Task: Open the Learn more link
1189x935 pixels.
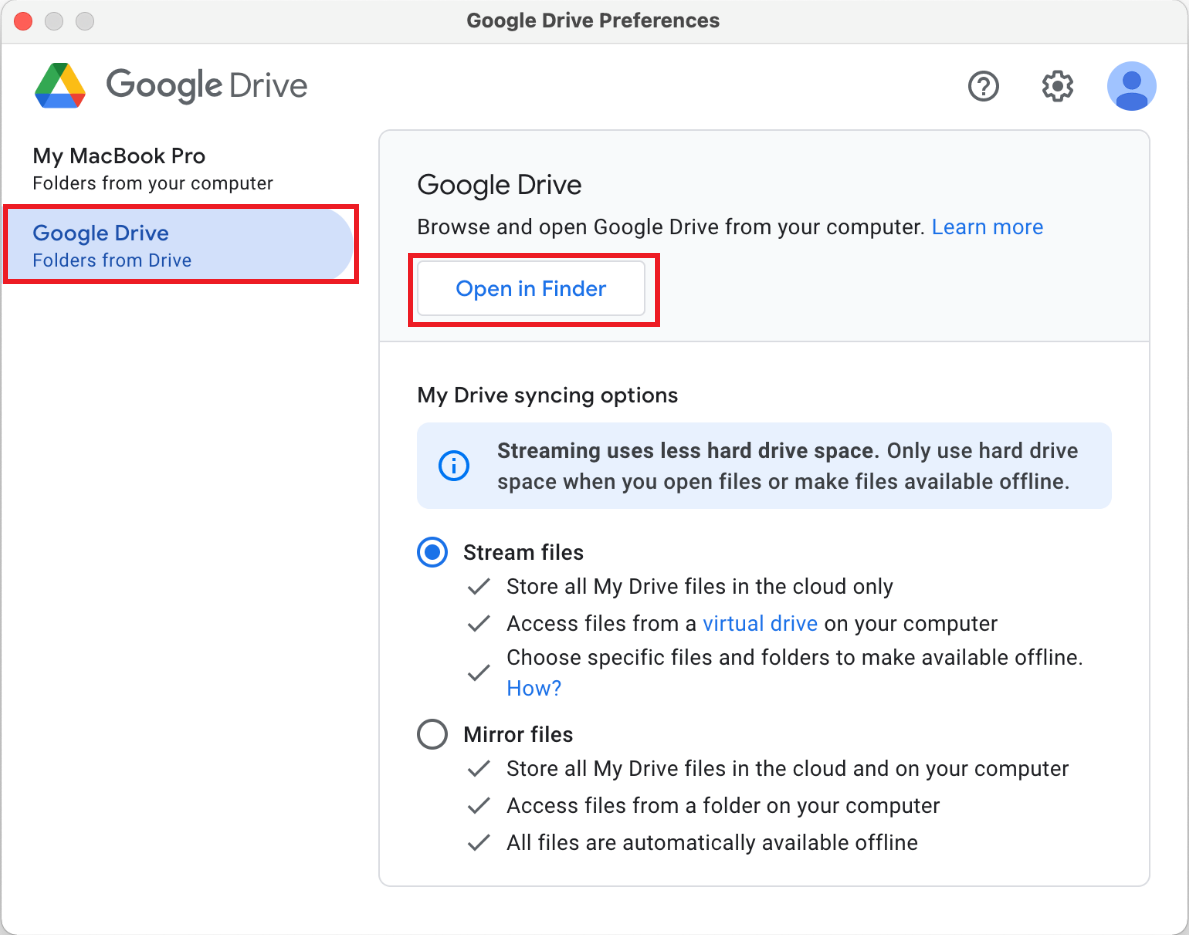Action: (987, 227)
